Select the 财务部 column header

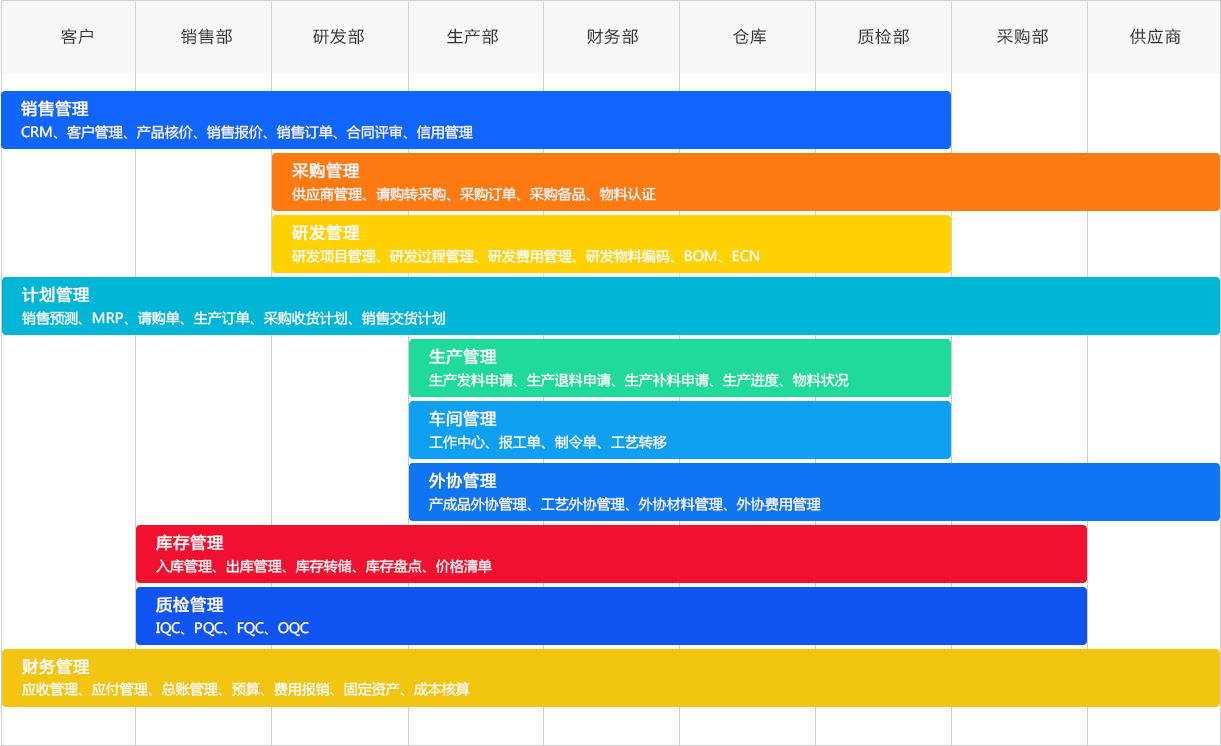[611, 38]
